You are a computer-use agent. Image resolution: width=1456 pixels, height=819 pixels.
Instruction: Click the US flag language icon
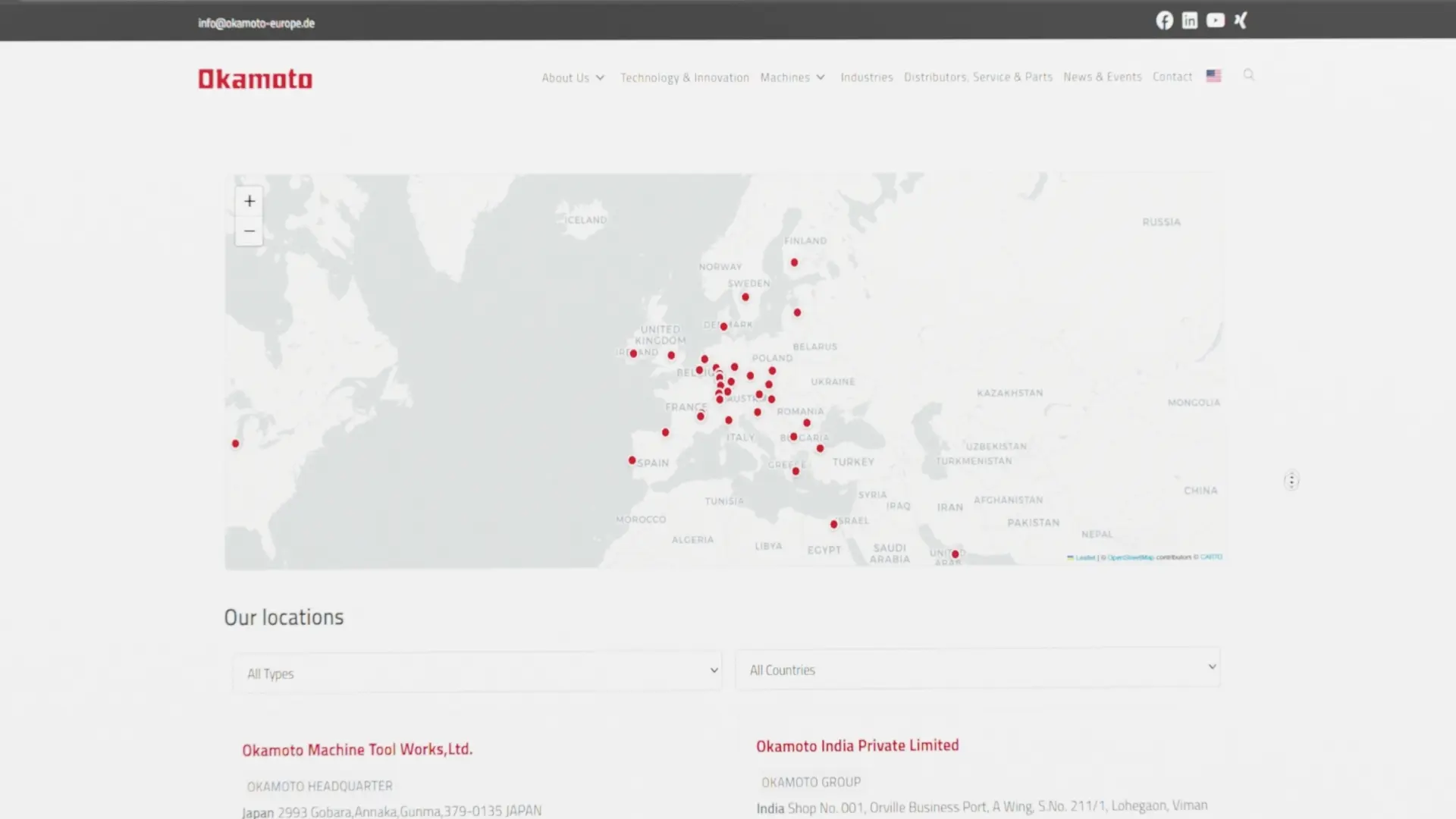pyautogui.click(x=1213, y=76)
